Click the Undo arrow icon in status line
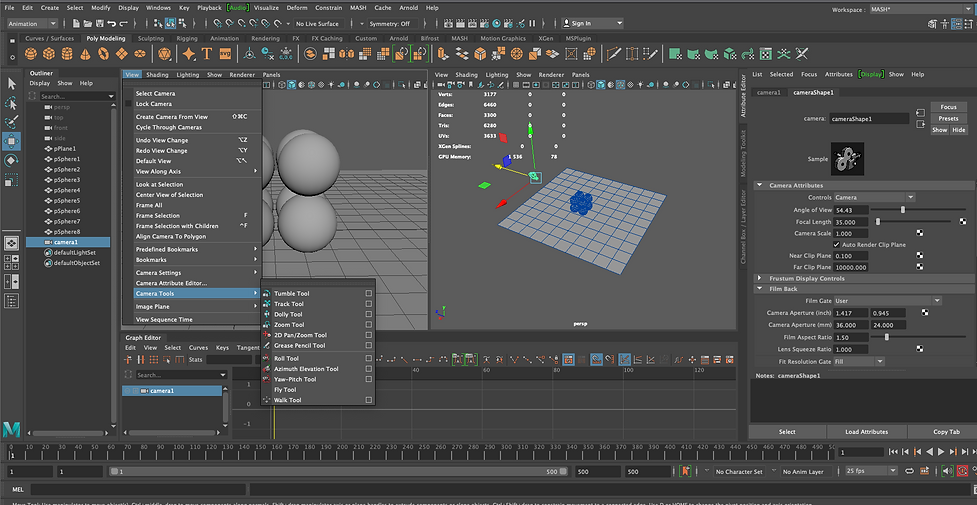 coord(112,24)
